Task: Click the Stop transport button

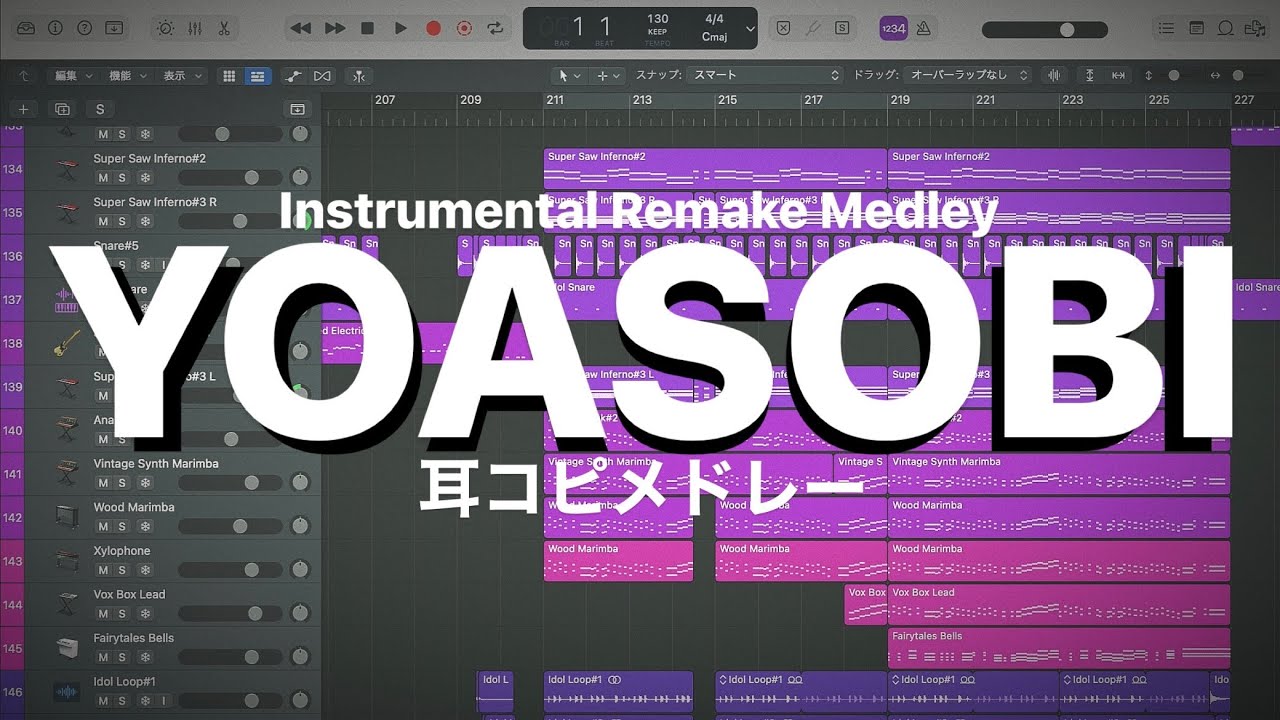Action: pyautogui.click(x=368, y=29)
